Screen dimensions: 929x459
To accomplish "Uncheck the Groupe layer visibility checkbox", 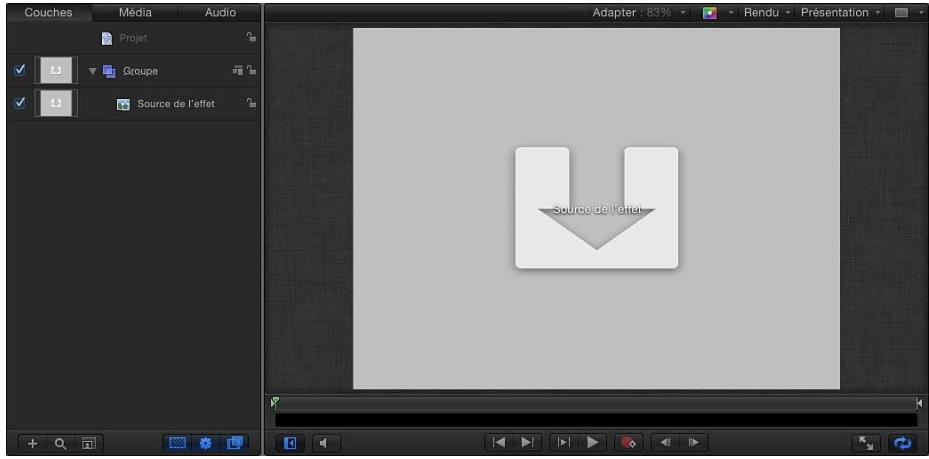I will pyautogui.click(x=20, y=70).
